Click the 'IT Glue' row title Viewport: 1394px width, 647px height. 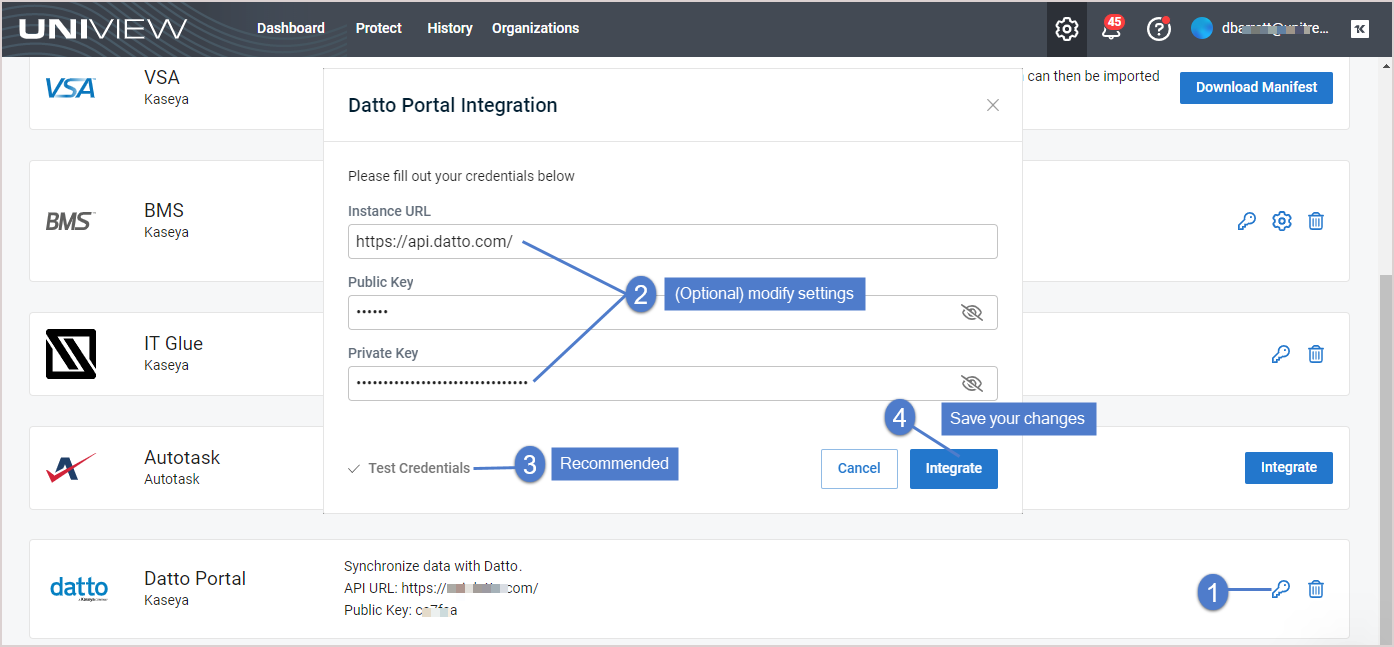point(173,343)
